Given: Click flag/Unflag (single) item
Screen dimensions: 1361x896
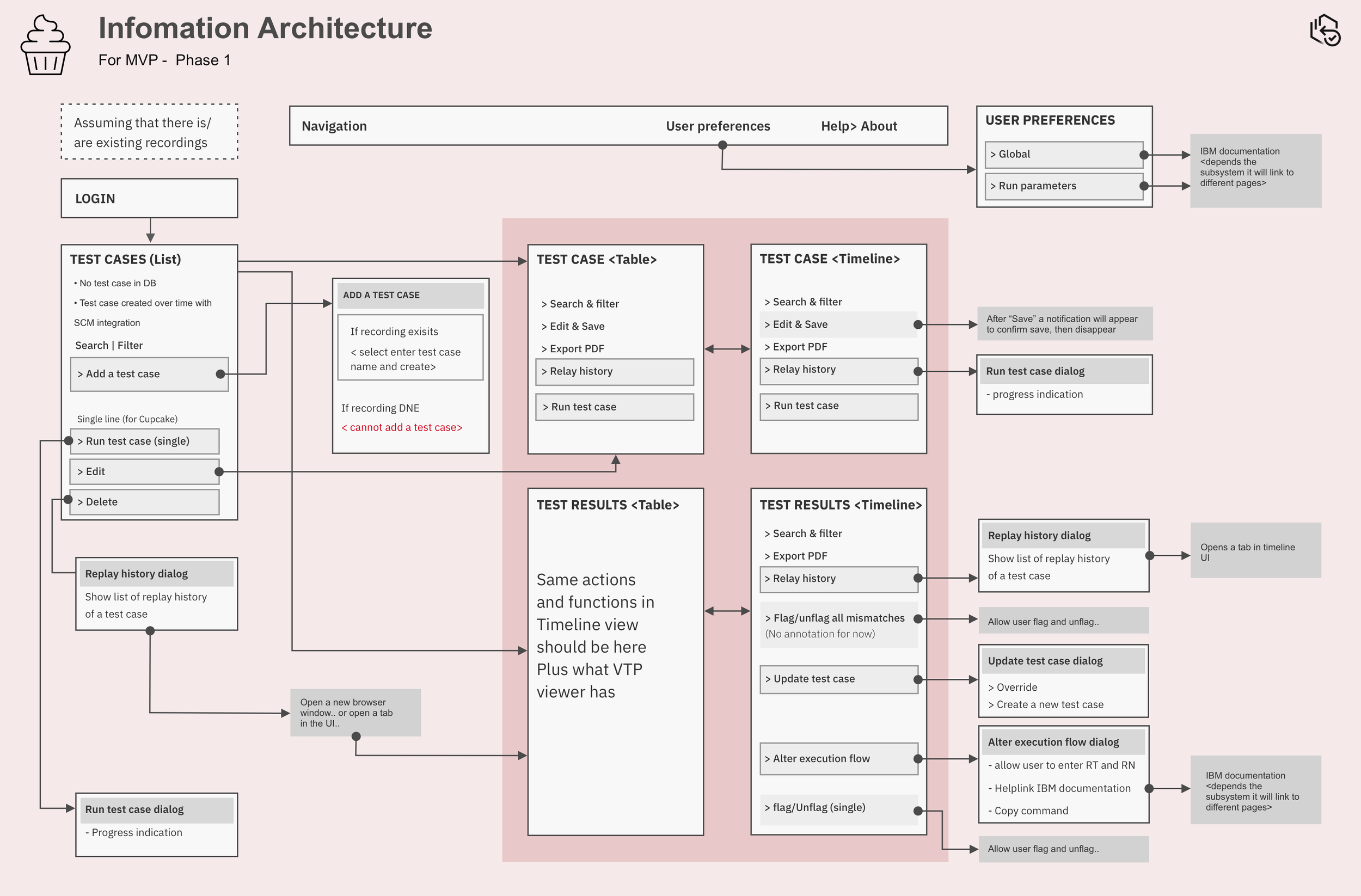Looking at the screenshot, I should click(838, 808).
